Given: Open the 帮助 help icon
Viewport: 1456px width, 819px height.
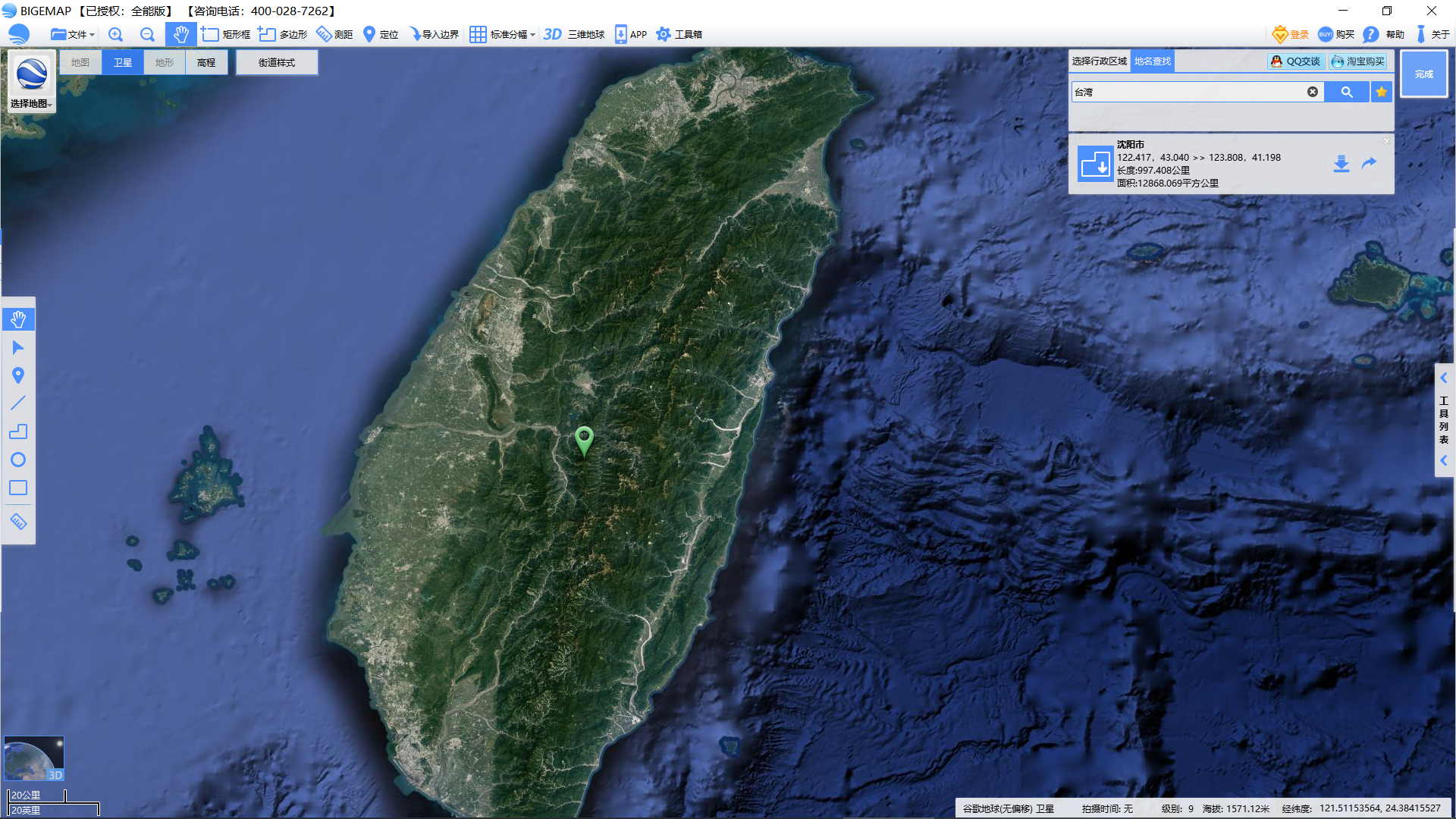Looking at the screenshot, I should pyautogui.click(x=1383, y=34).
